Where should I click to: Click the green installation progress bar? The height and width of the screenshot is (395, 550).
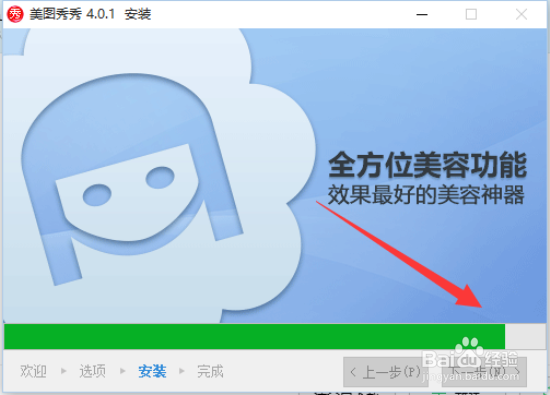[275, 336]
